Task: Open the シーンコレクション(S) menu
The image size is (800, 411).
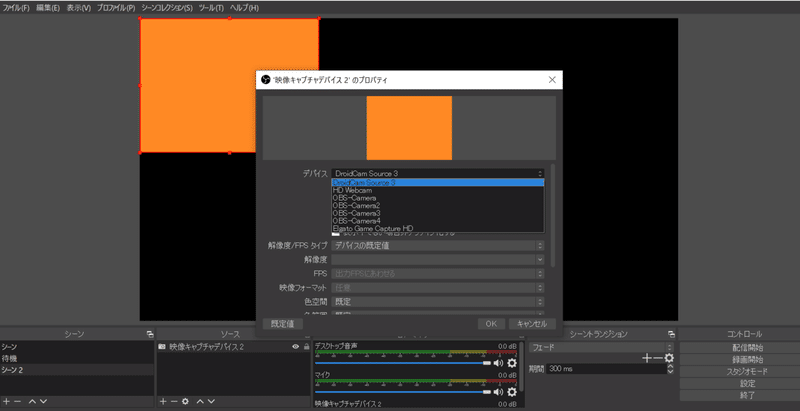Action: point(167,8)
